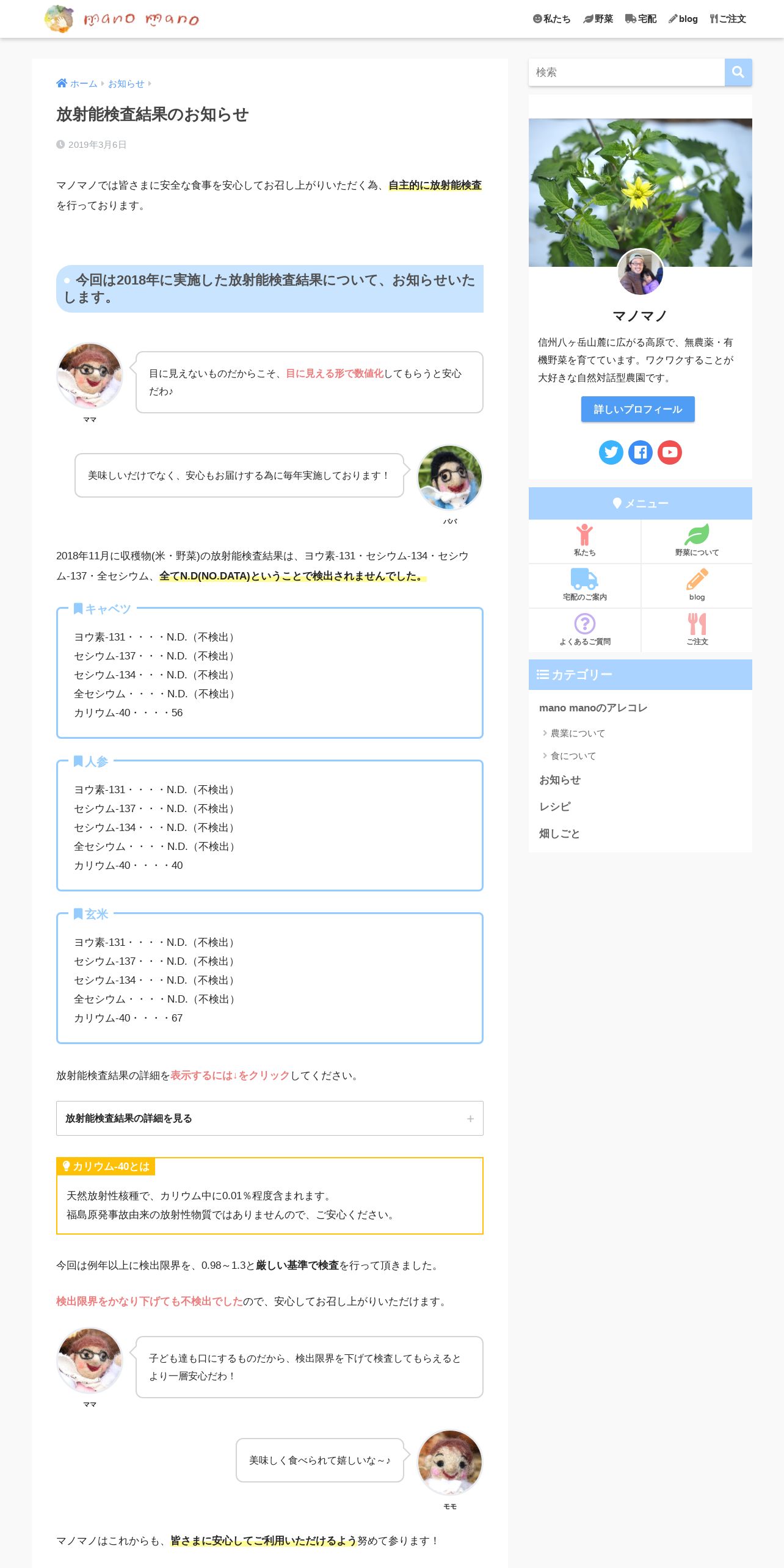The width and height of the screenshot is (784, 1568).
Task: Click the 人参 bookmark box title
Action: click(x=91, y=761)
